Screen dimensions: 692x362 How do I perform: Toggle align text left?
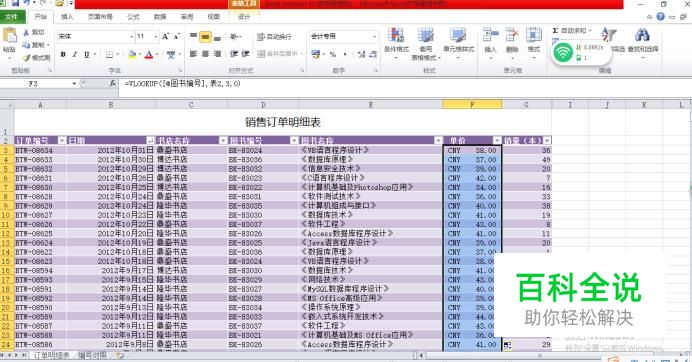coord(193,54)
